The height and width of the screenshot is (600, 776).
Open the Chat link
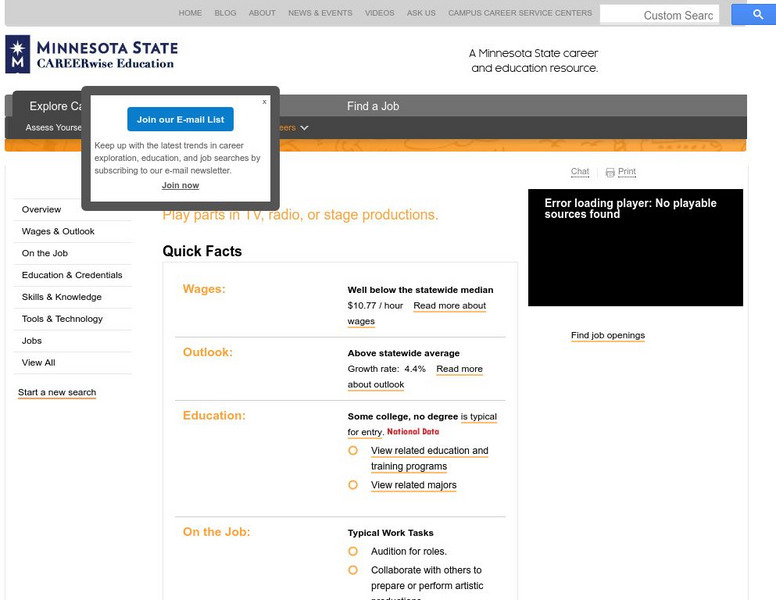580,171
